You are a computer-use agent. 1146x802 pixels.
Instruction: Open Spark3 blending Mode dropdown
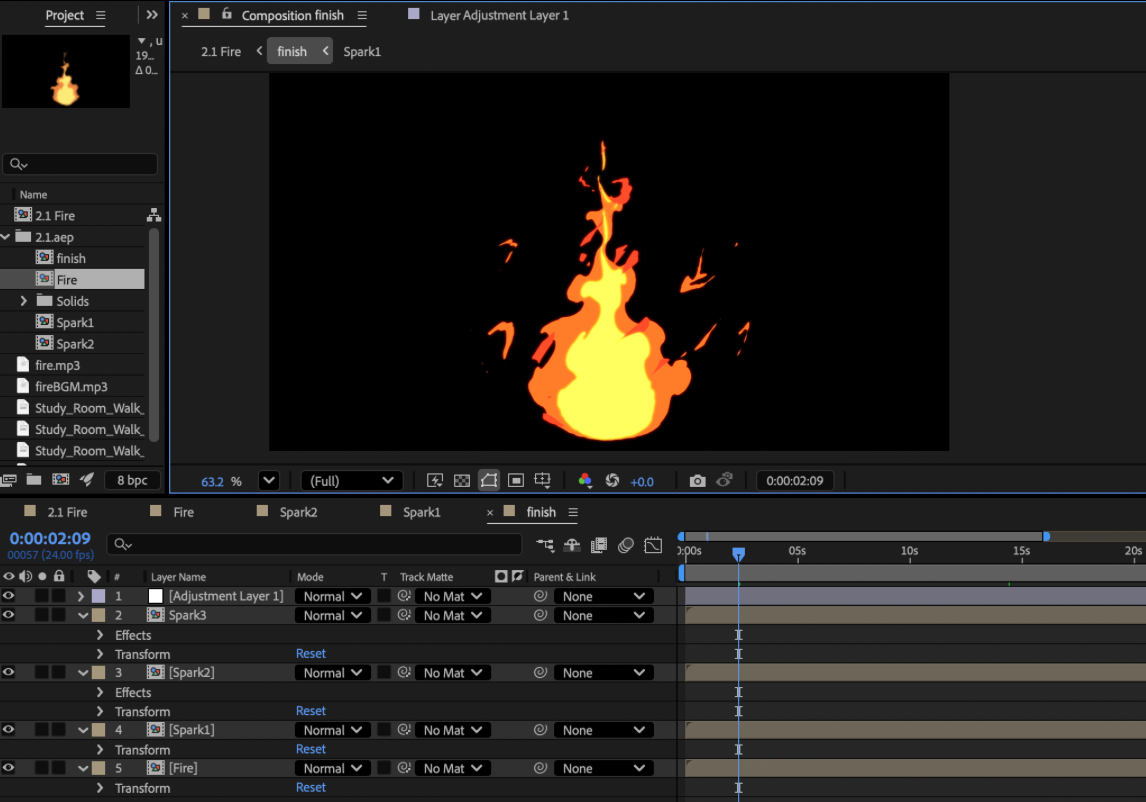coord(333,616)
